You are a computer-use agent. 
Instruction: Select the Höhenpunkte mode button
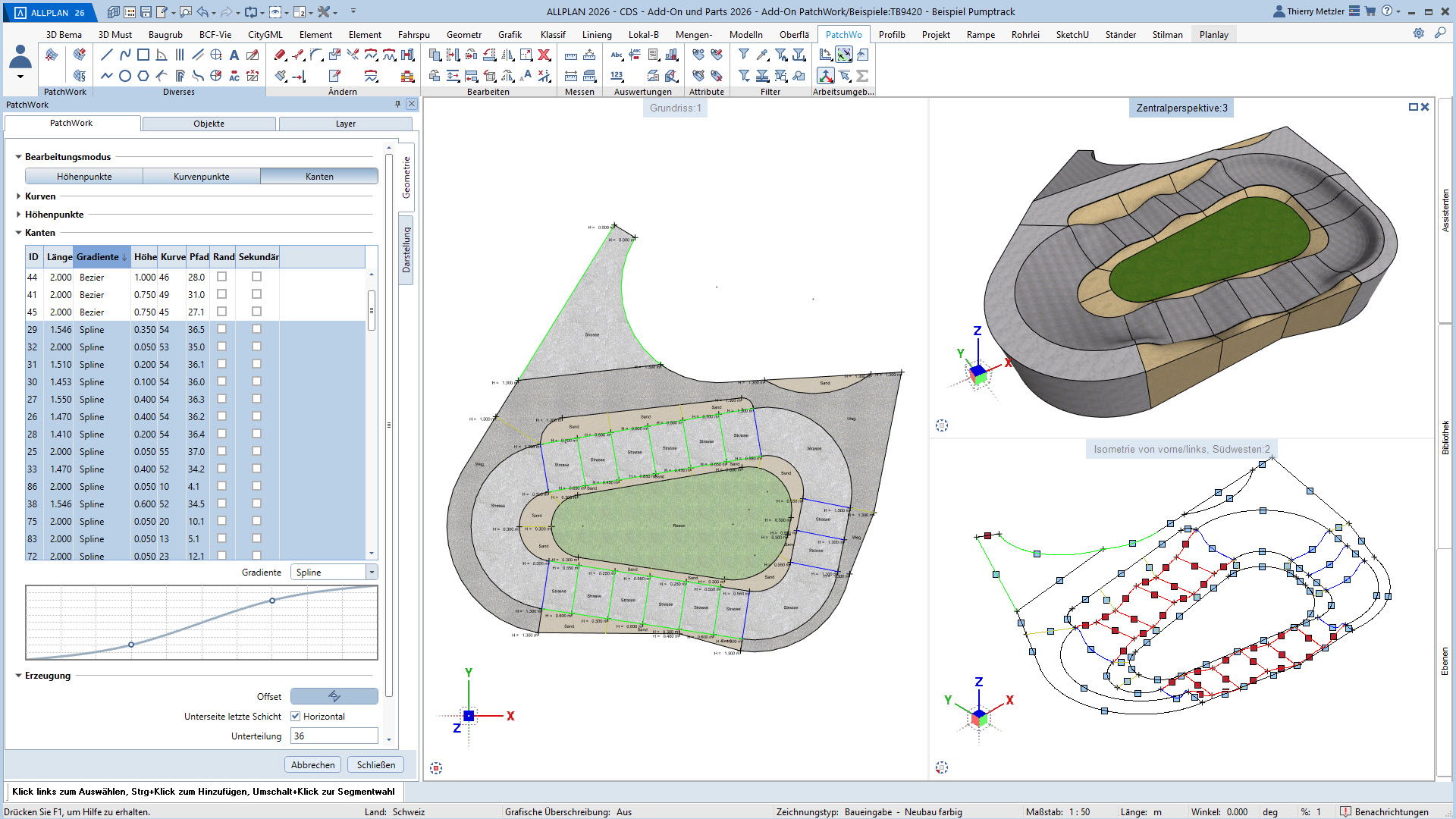(84, 176)
